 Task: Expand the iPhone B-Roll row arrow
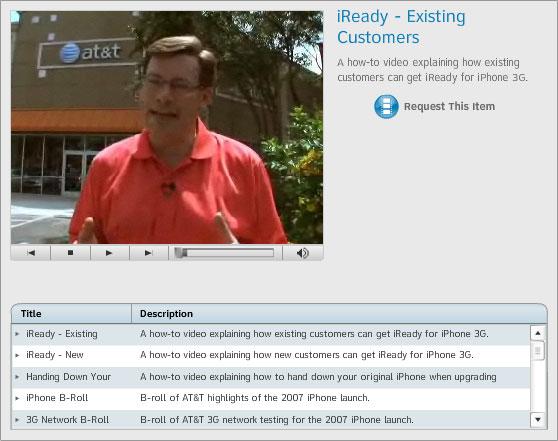pos(17,398)
